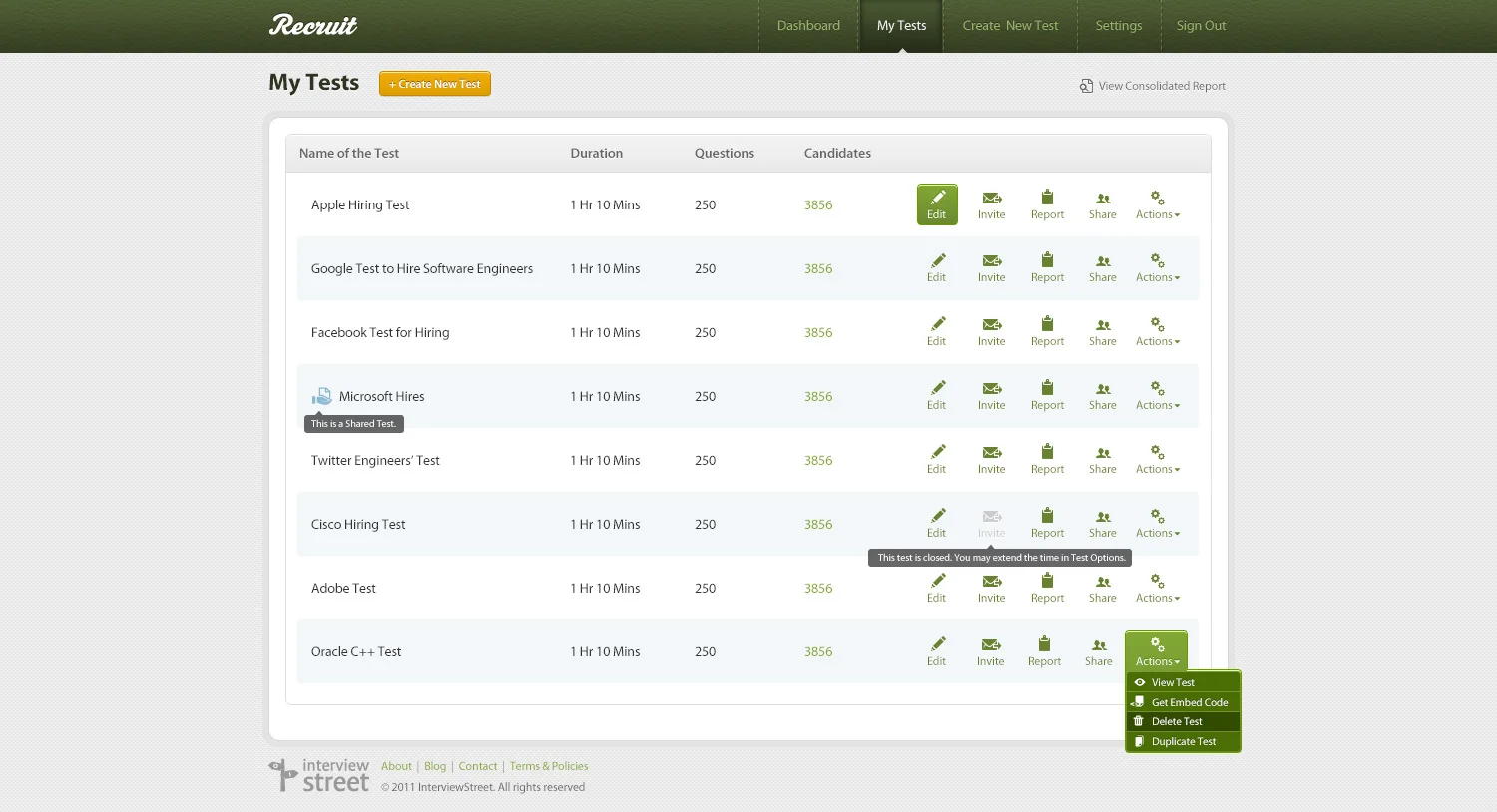Viewport: 1497px width, 812px height.
Task: Open Report for Google Test row
Action: pos(1047,268)
